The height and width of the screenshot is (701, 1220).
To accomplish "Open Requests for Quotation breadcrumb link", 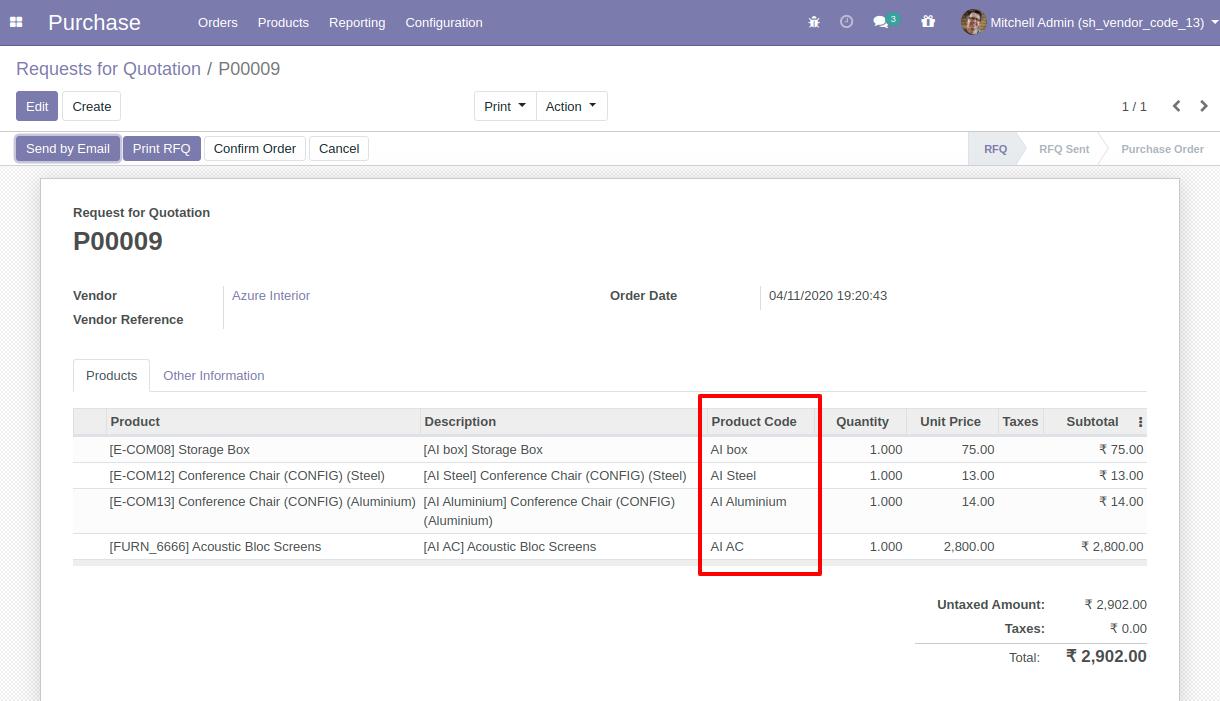I will tap(108, 69).
